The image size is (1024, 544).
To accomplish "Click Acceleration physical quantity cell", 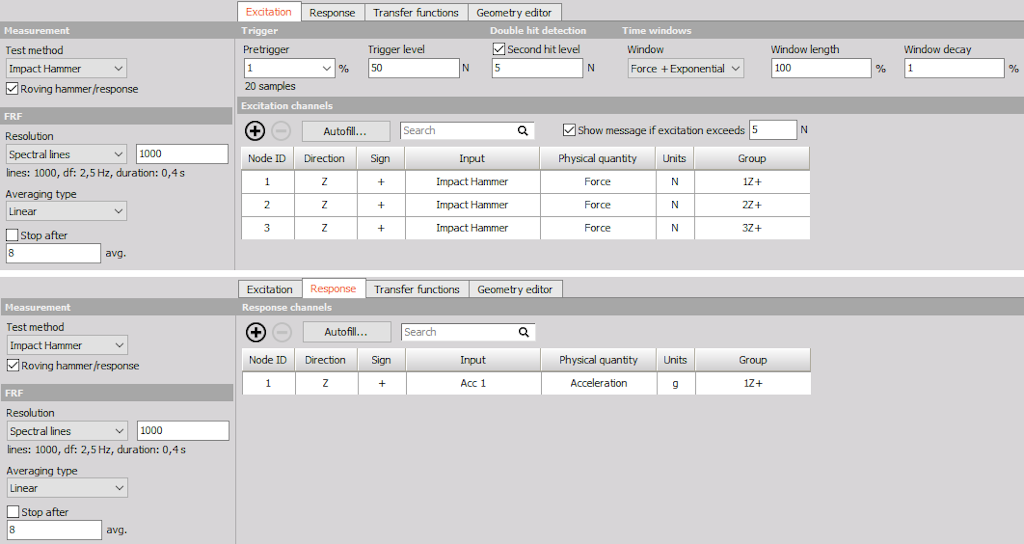I will 599,383.
